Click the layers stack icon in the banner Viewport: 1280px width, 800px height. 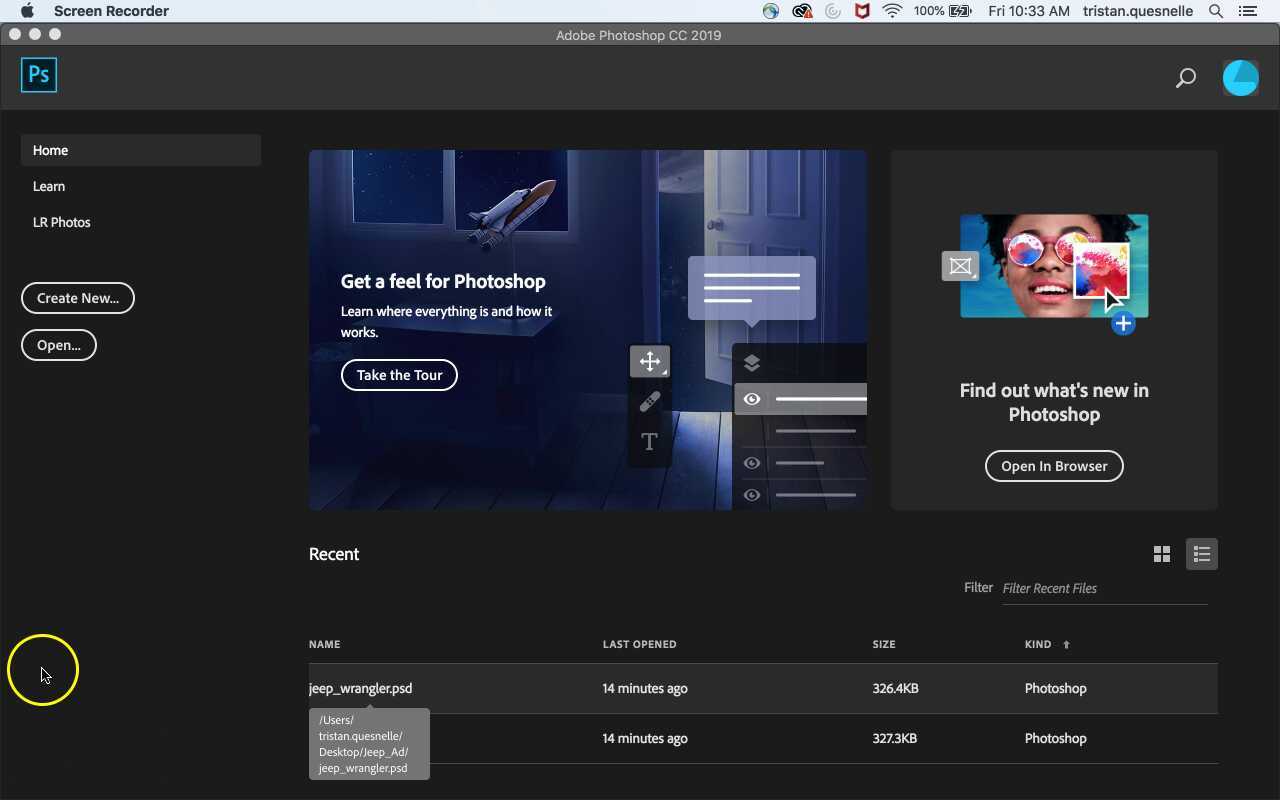point(752,362)
